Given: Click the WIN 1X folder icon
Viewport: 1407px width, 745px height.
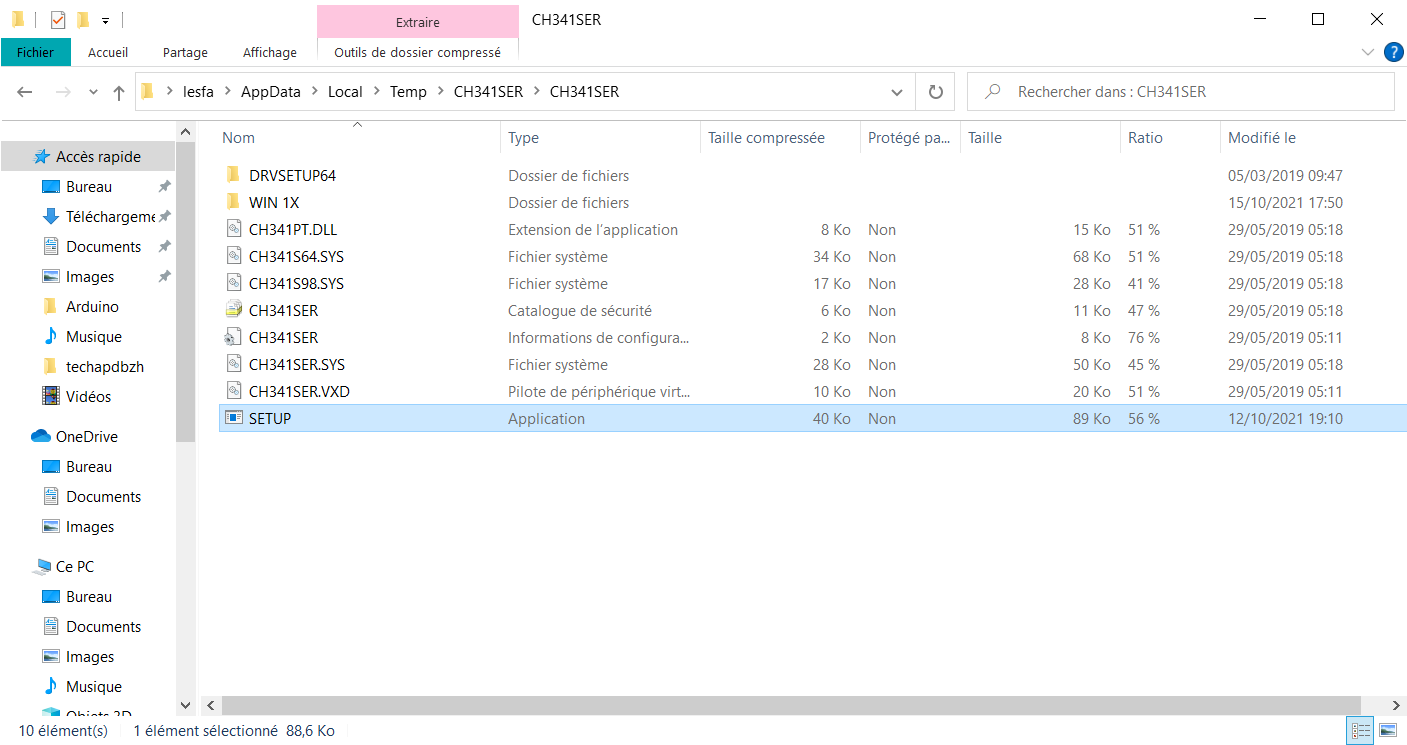Looking at the screenshot, I should tap(234, 202).
